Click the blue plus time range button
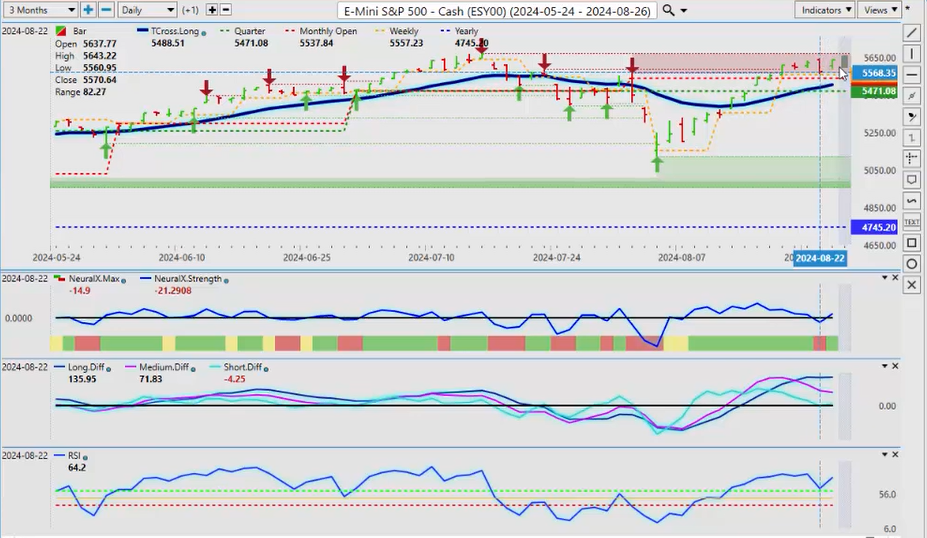This screenshot has width=927, height=538. 88,10
